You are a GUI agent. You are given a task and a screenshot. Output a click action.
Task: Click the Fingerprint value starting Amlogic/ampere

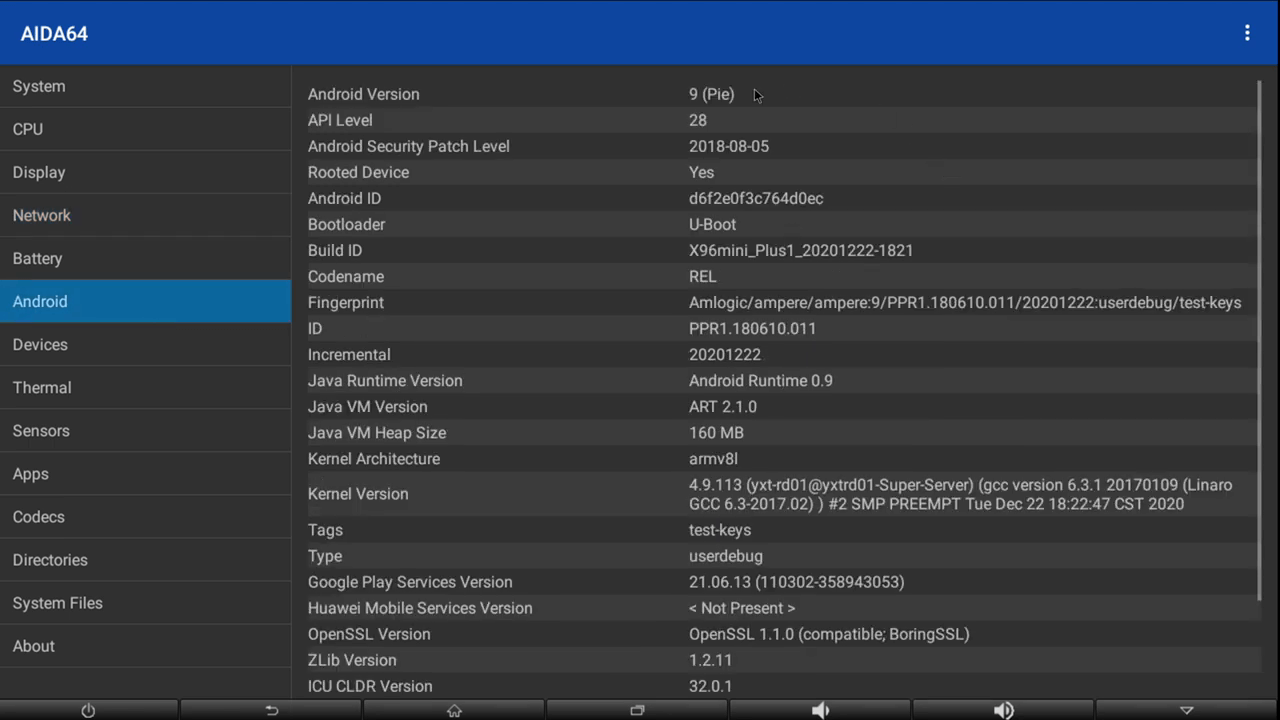pyautogui.click(x=965, y=302)
